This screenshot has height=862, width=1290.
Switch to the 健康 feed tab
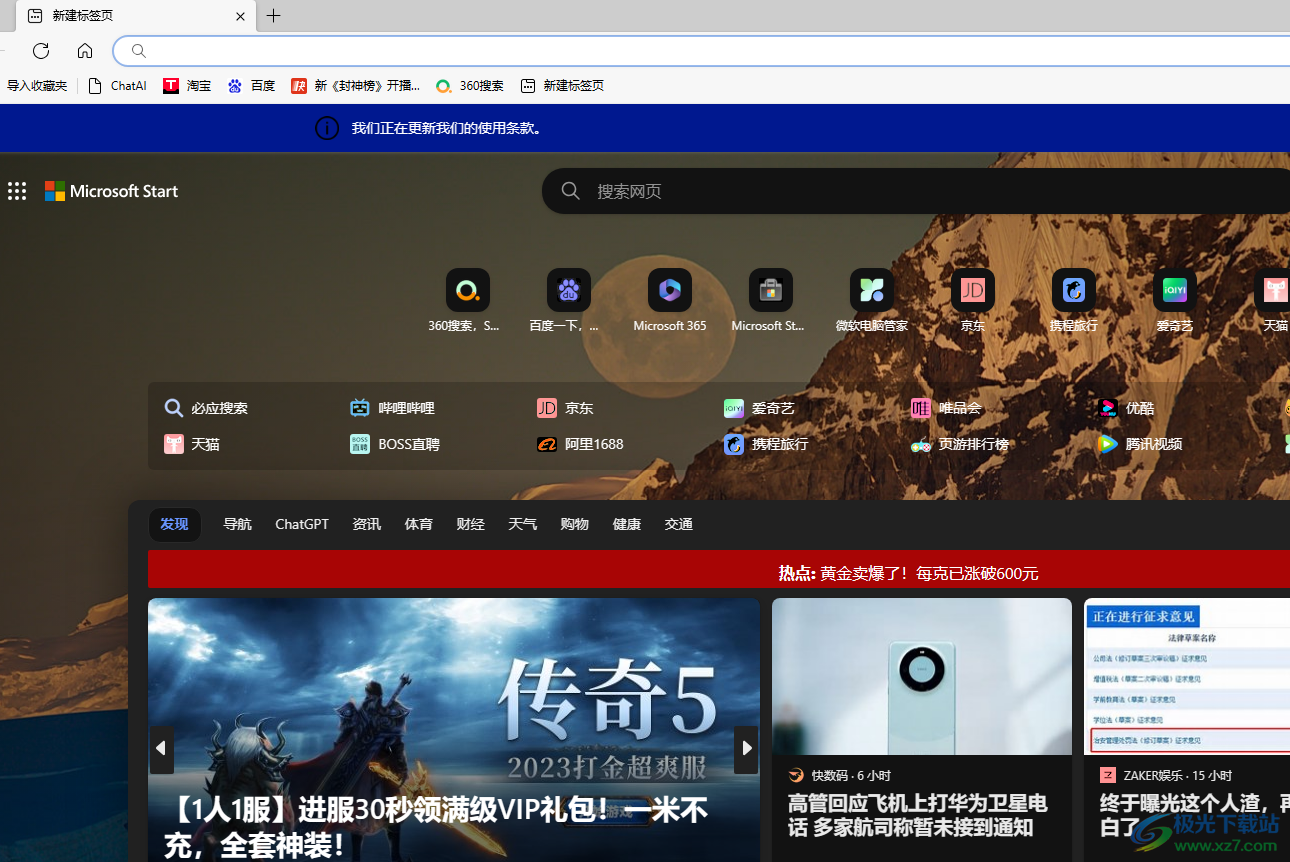(x=626, y=524)
